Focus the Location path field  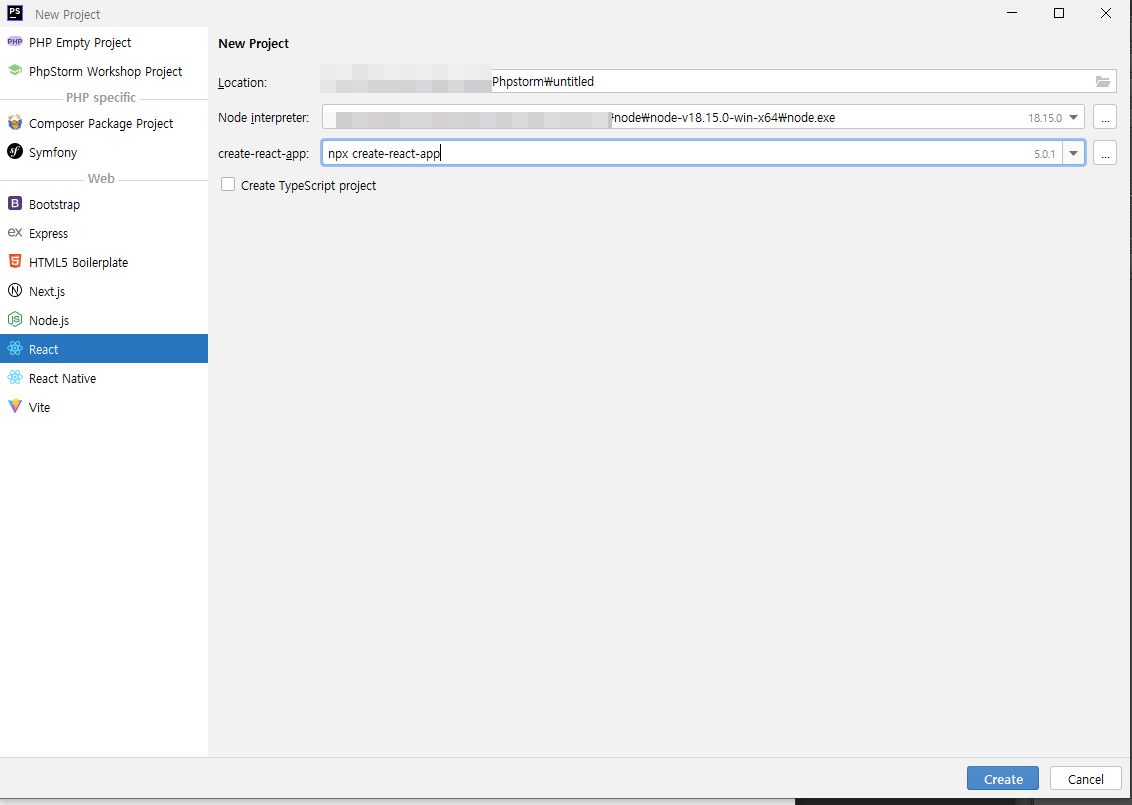[718, 82]
